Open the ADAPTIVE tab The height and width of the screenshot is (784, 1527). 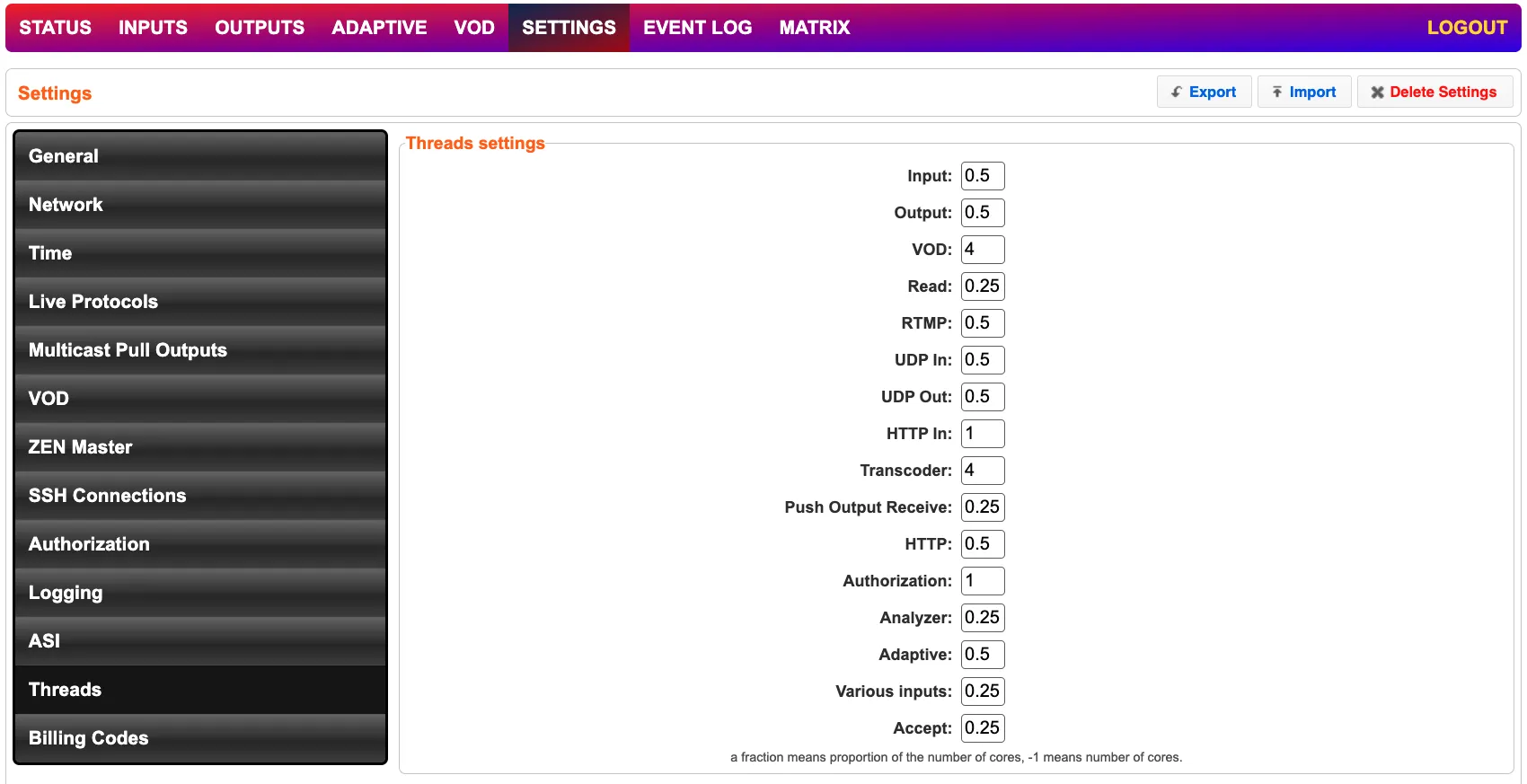coord(379,28)
